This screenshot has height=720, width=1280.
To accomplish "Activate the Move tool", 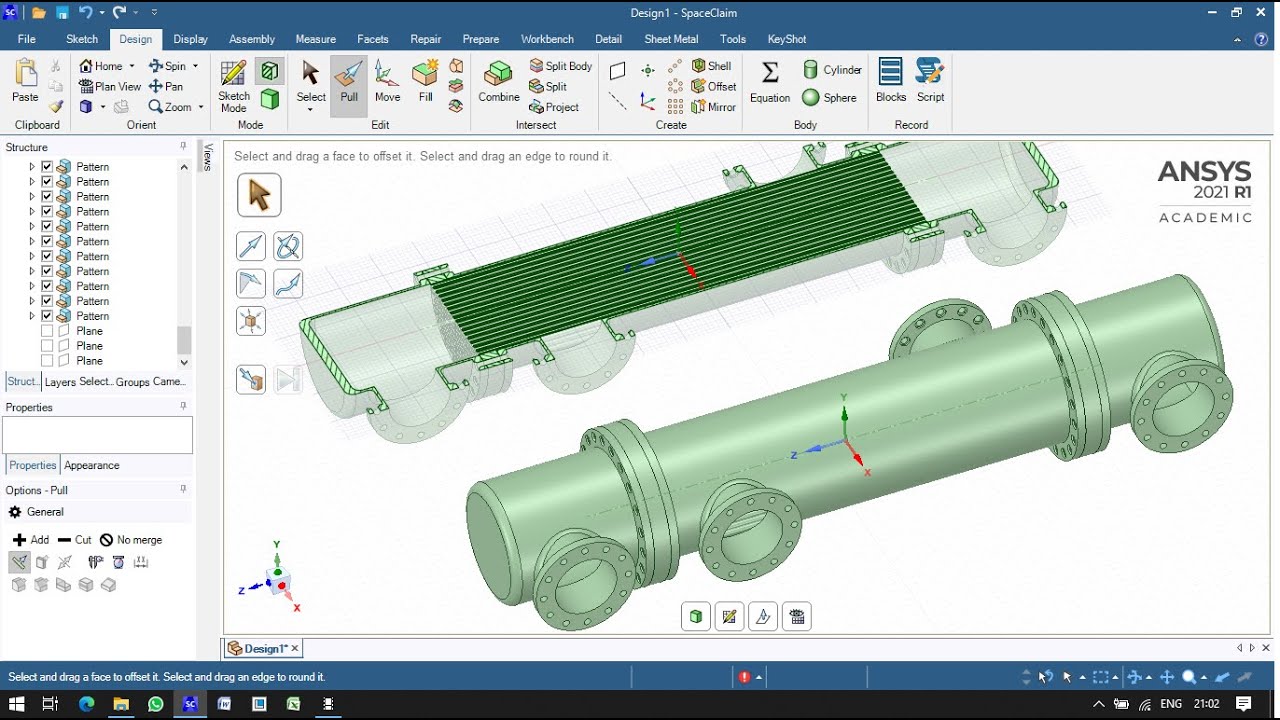I will (387, 82).
